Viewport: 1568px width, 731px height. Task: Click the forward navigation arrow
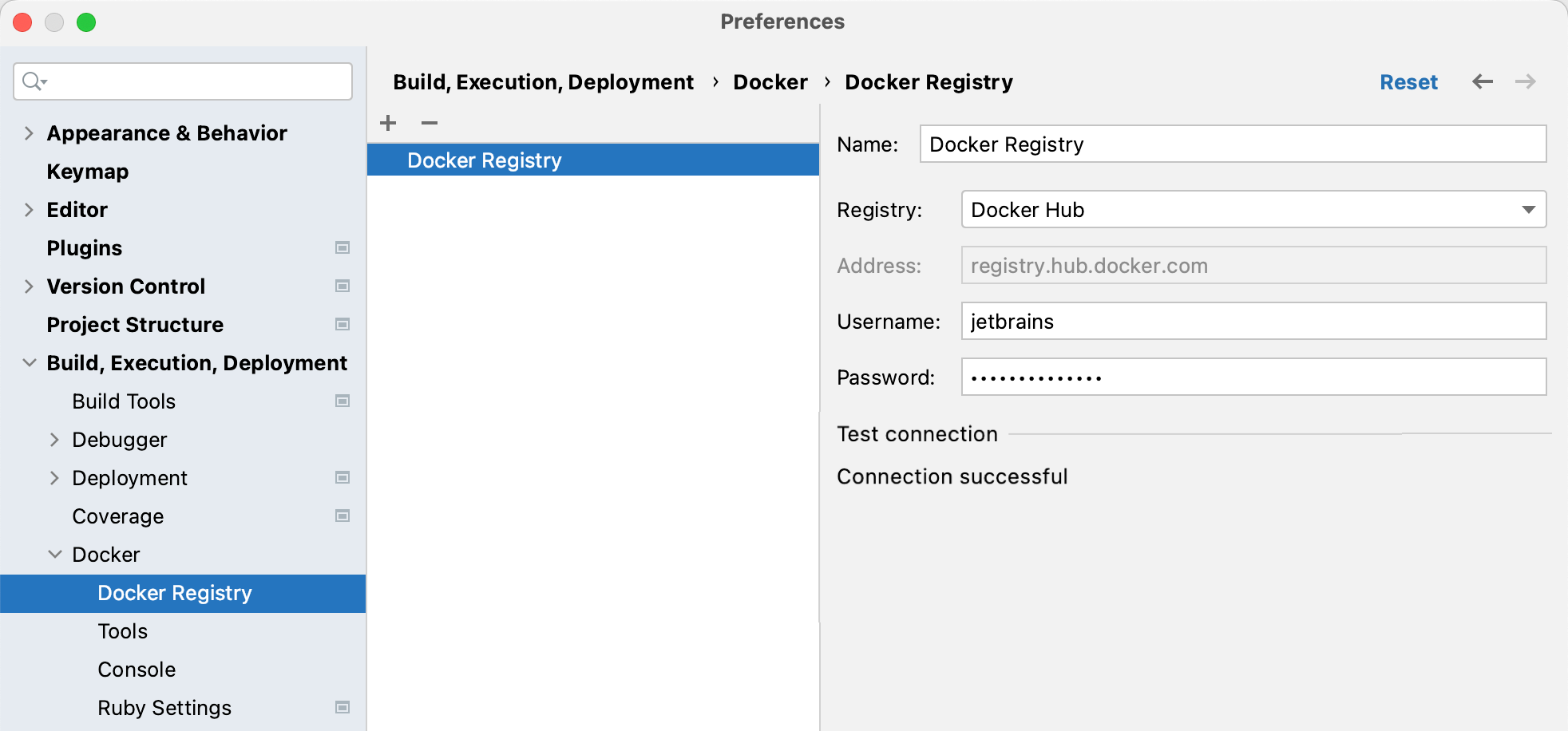click(1525, 81)
